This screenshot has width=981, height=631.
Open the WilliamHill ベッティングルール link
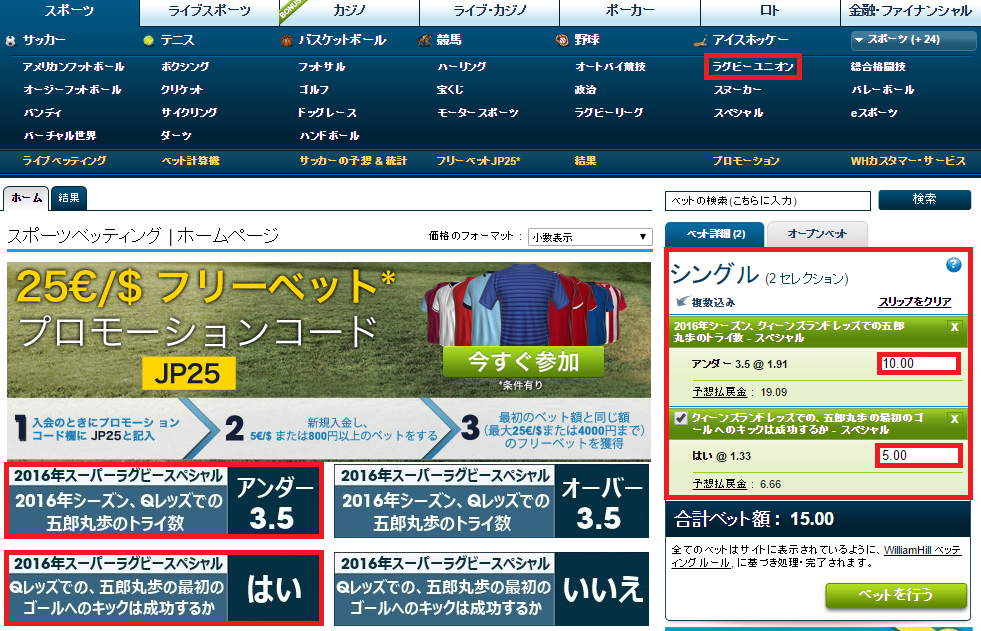pos(816,557)
